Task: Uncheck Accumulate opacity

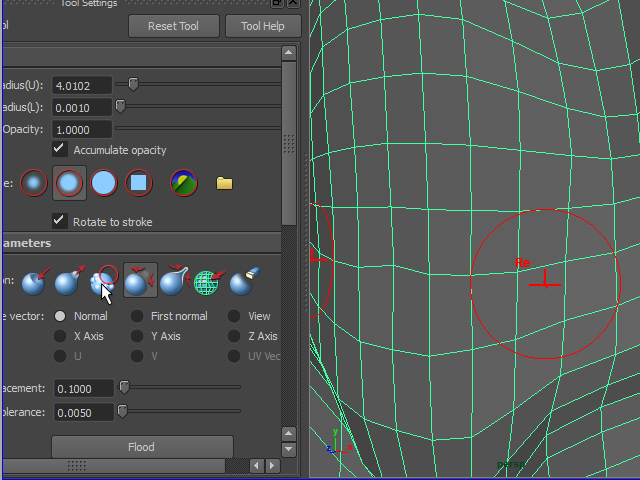Action: pyautogui.click(x=60, y=150)
